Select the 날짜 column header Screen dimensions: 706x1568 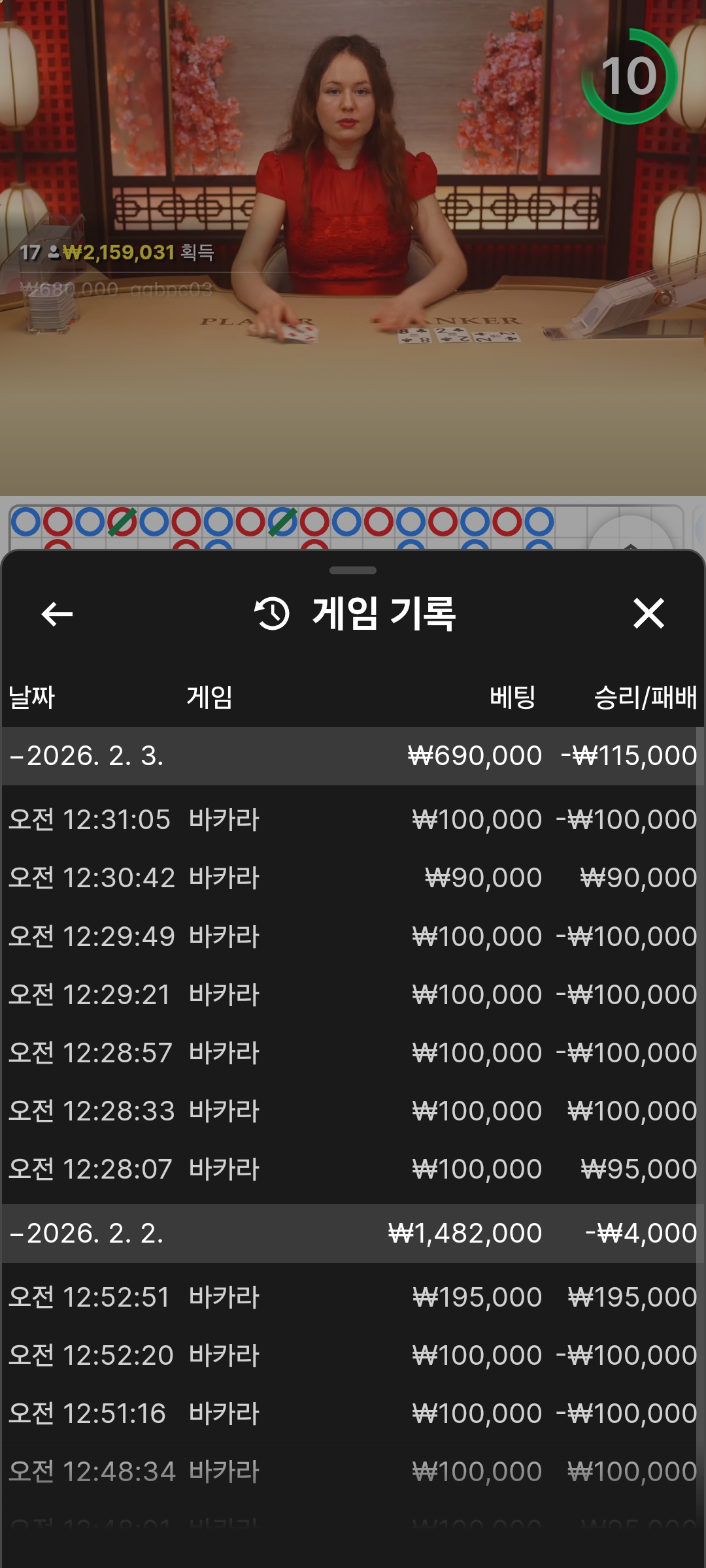click(31, 697)
